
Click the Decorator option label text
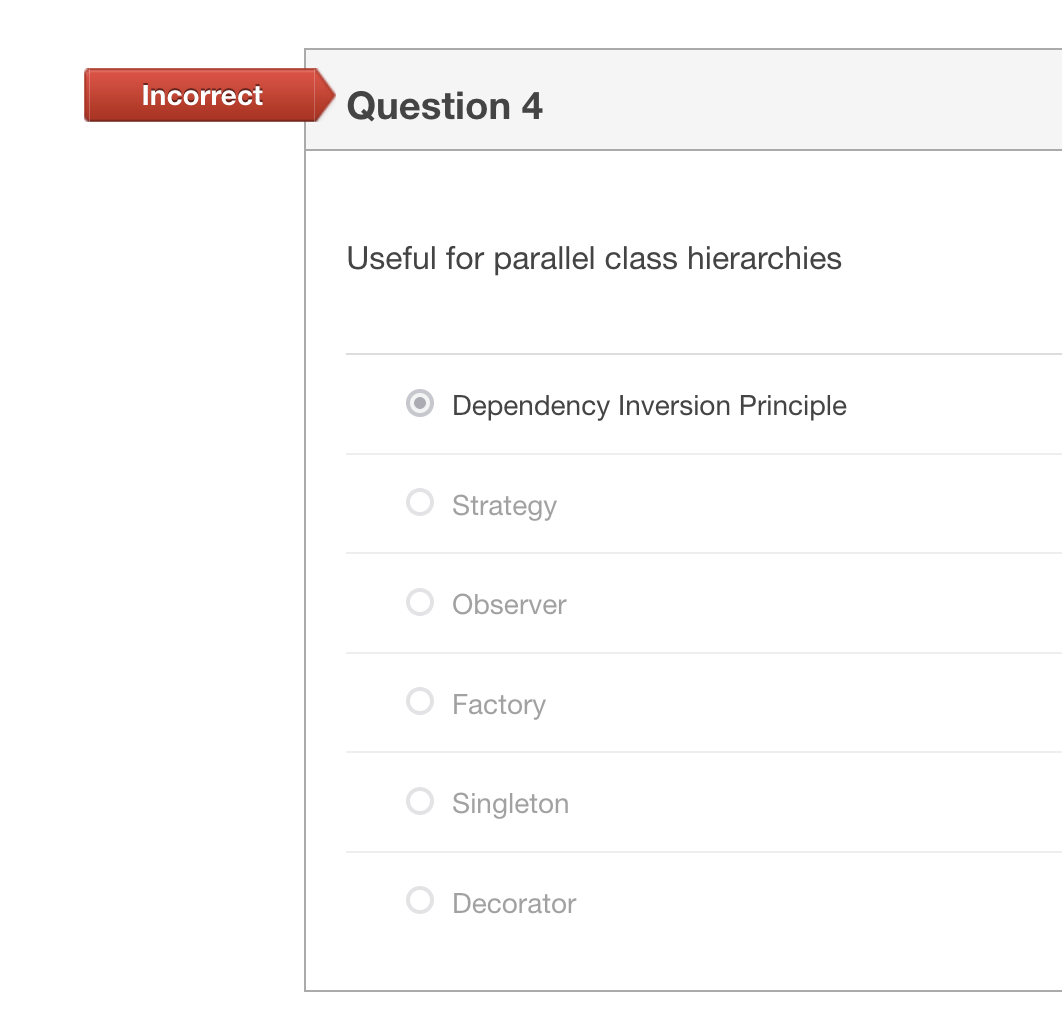click(x=513, y=903)
